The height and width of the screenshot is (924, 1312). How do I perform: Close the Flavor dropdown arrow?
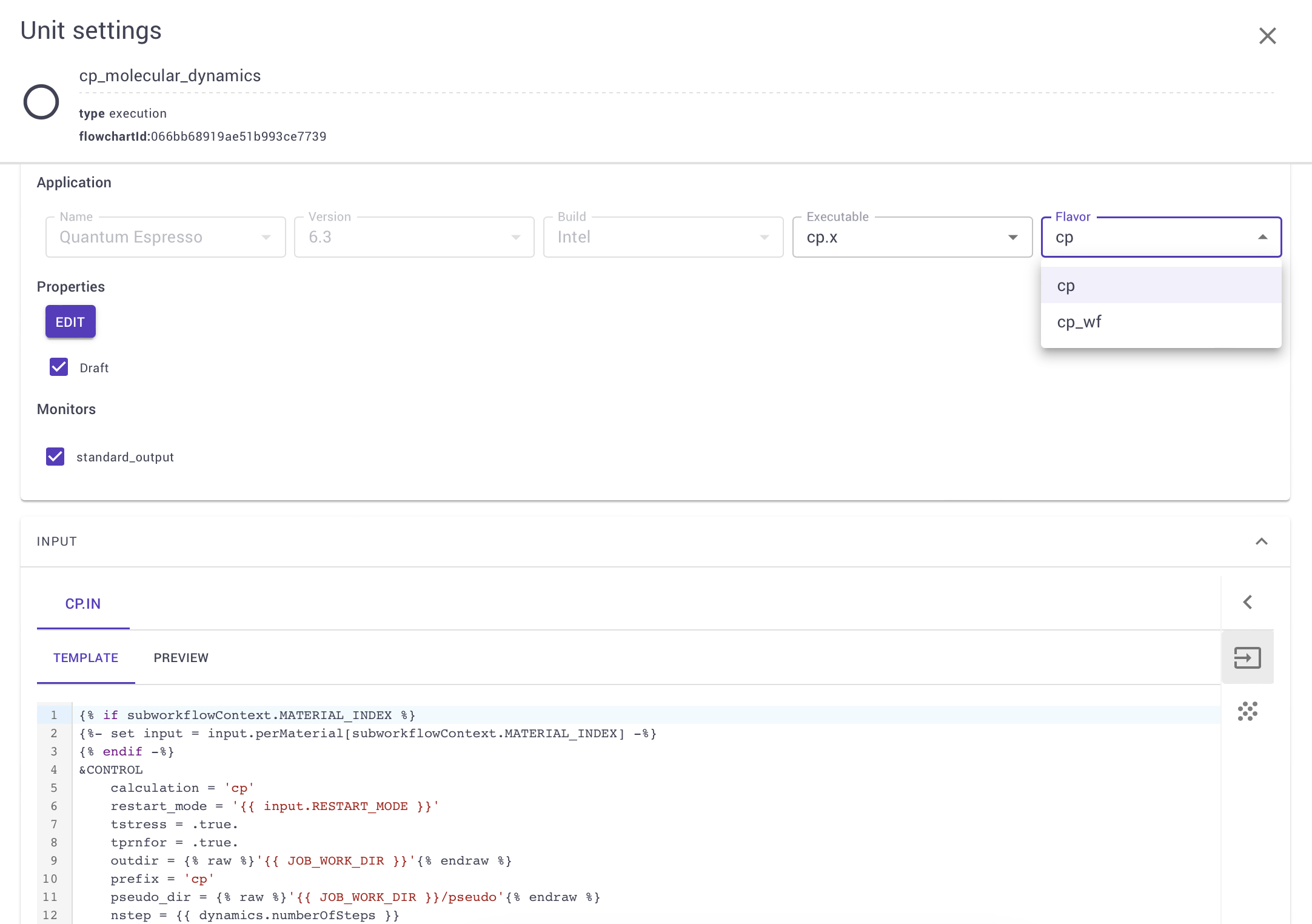pyautogui.click(x=1262, y=237)
